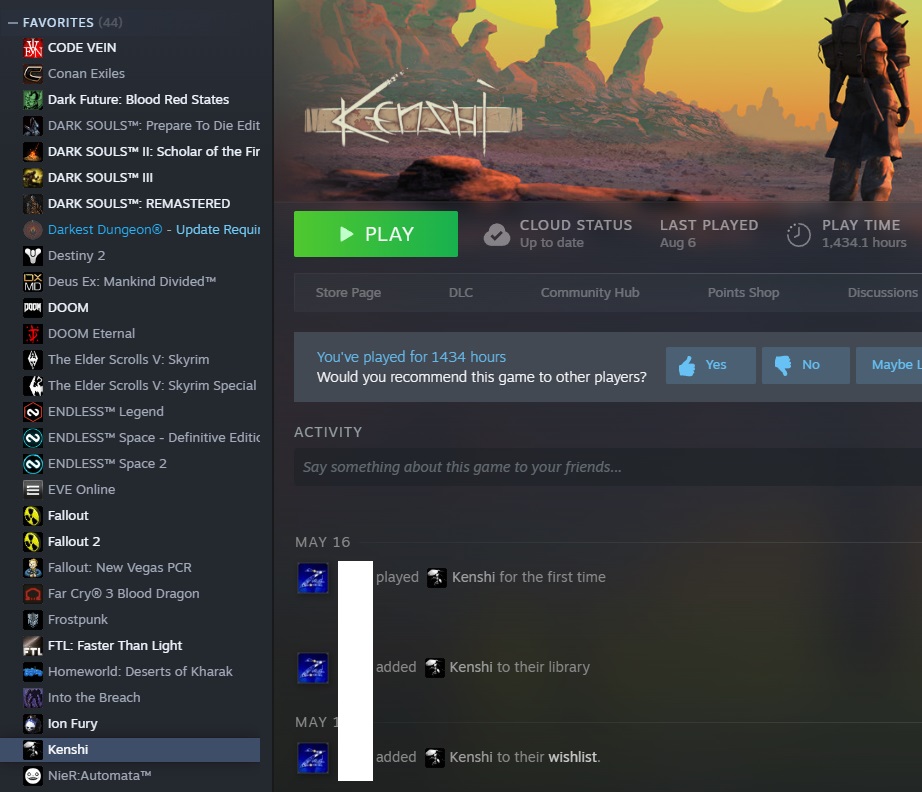Viewport: 922px width, 792px height.
Task: Click the Maybe Later button
Action: [x=889, y=365]
